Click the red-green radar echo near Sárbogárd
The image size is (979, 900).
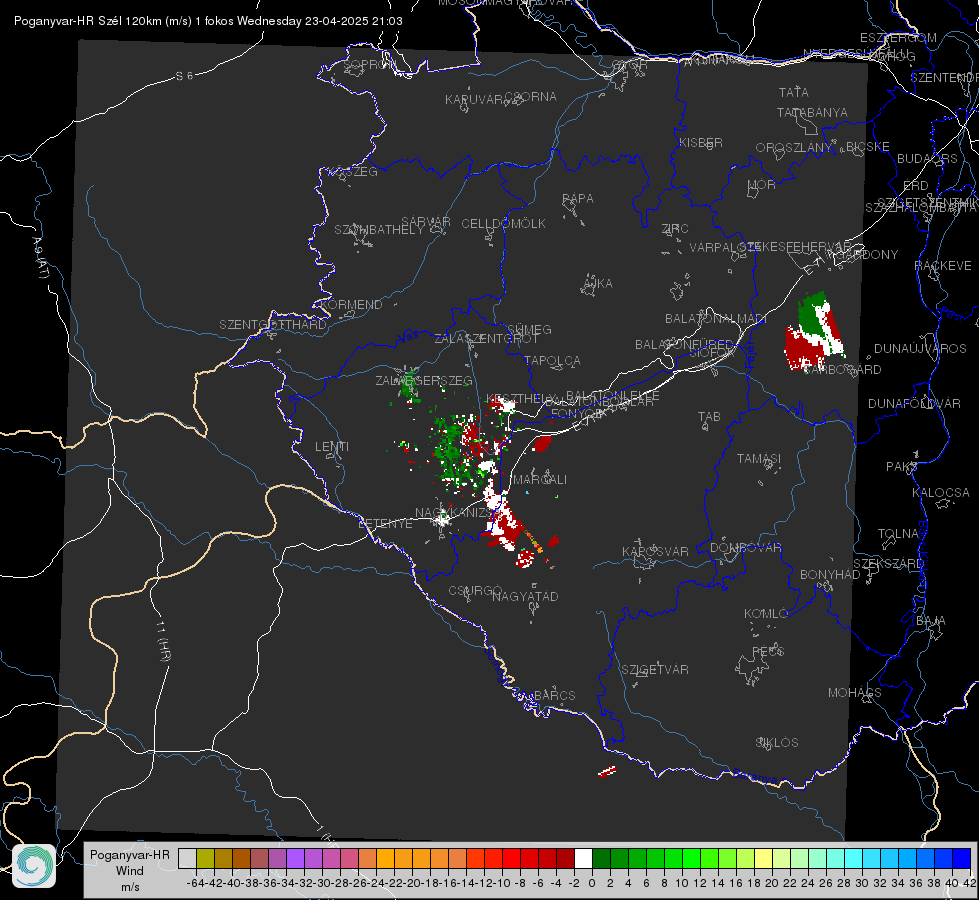[x=814, y=331]
